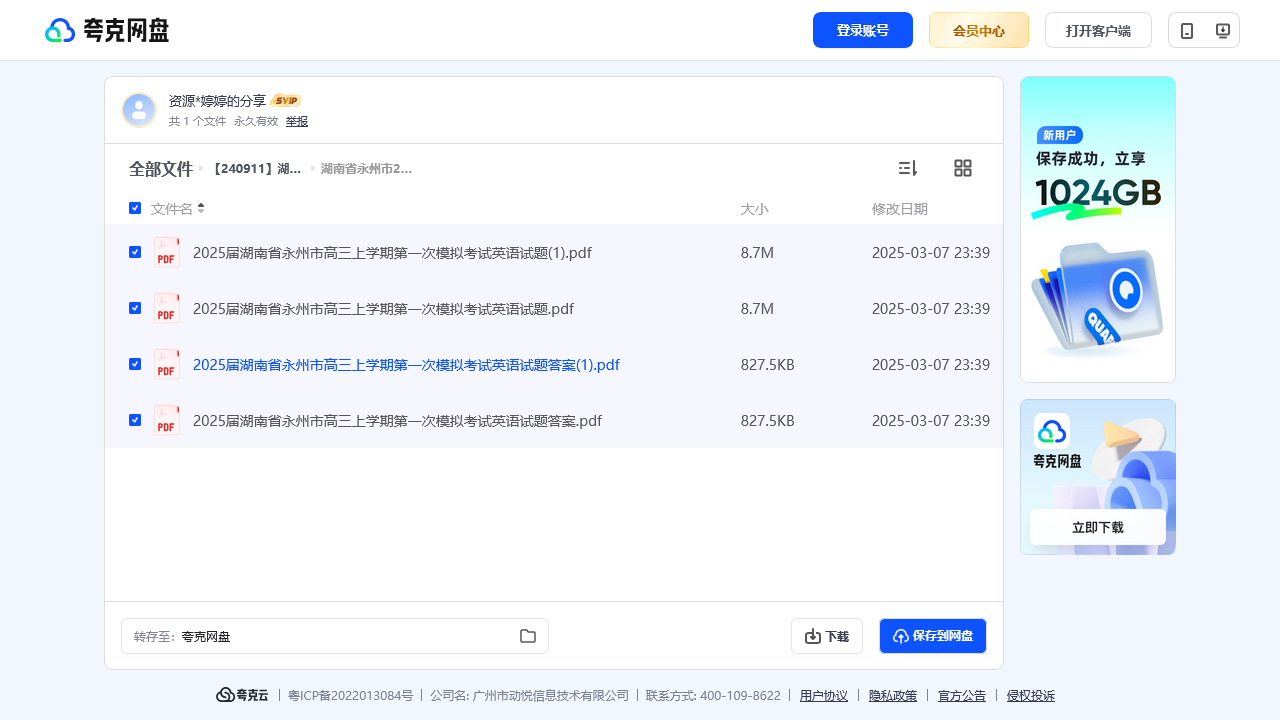1280x720 pixels.
Task: Click the 下载 button
Action: click(x=827, y=636)
